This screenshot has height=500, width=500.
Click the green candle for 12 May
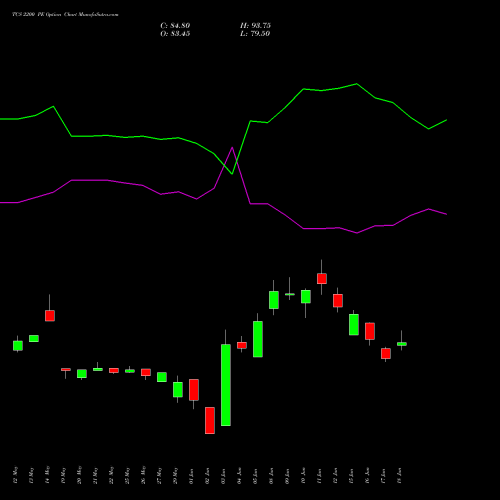pyautogui.click(x=18, y=346)
